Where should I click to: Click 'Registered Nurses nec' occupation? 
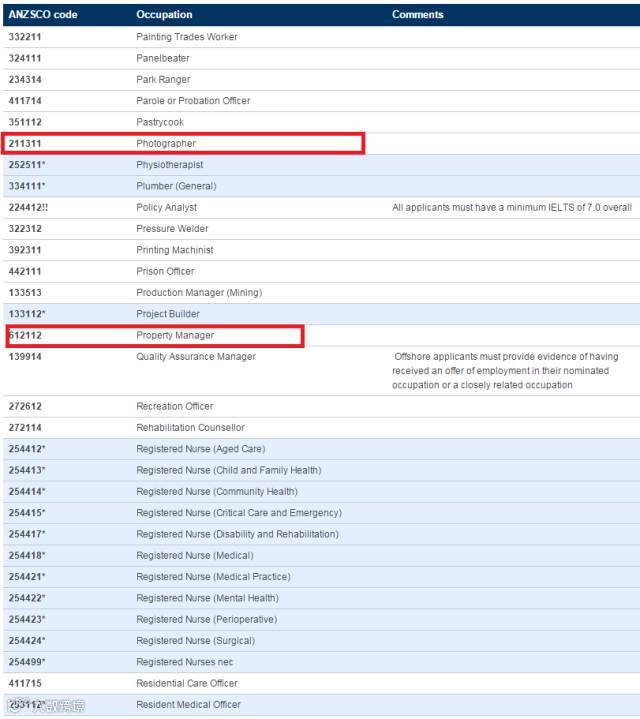(x=184, y=662)
